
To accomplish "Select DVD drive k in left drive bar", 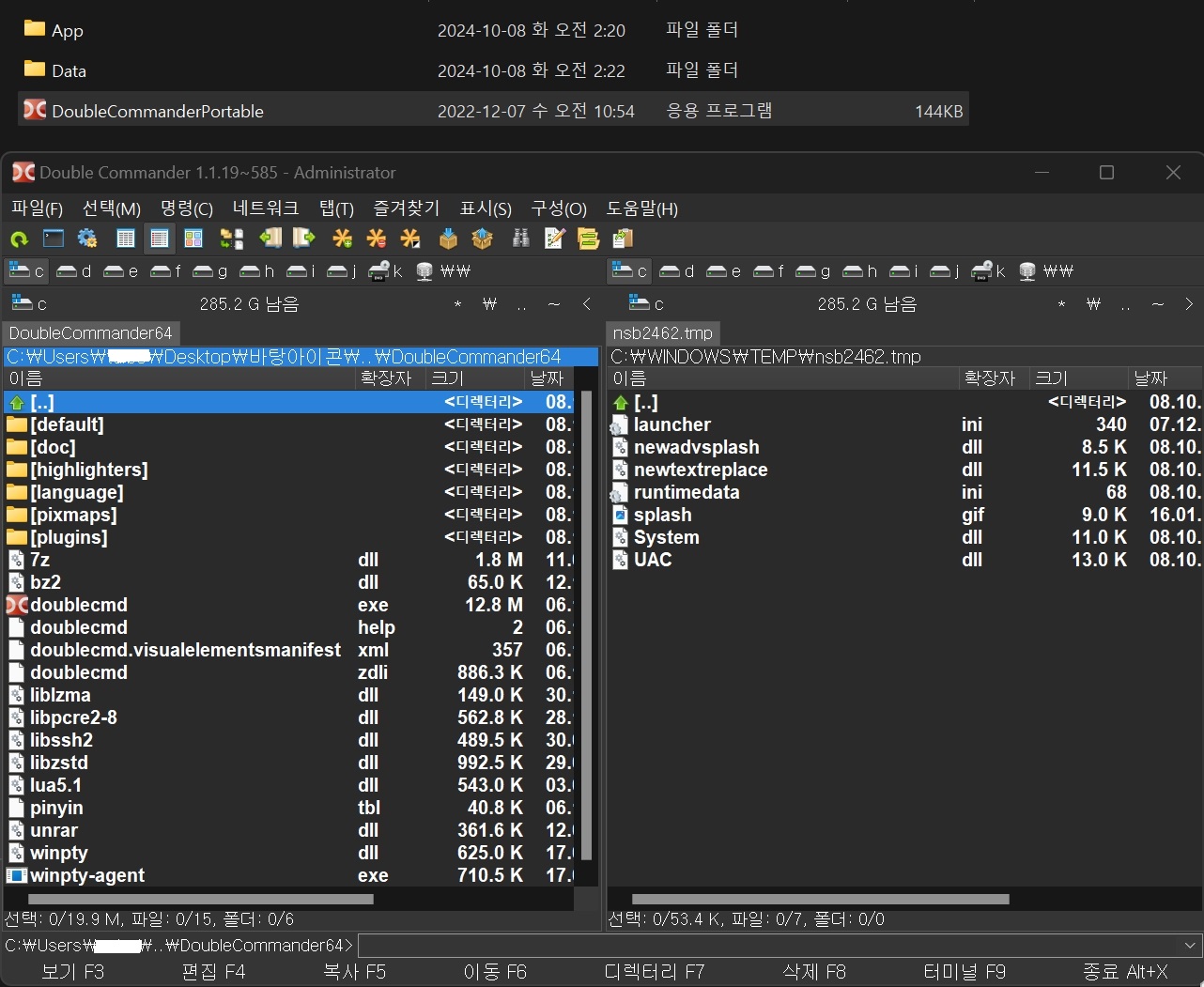I will (385, 271).
